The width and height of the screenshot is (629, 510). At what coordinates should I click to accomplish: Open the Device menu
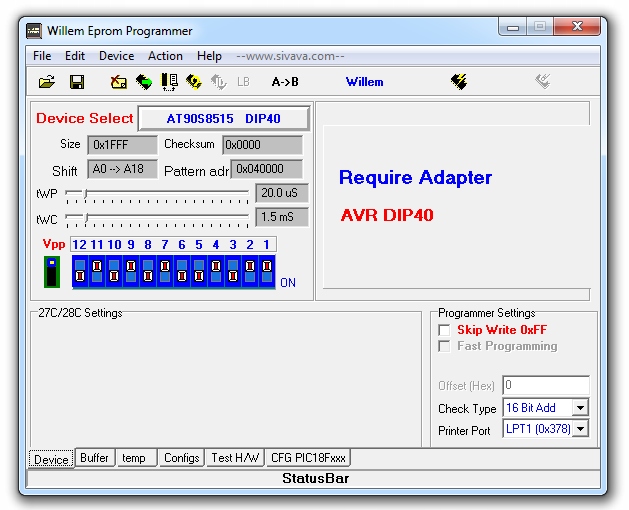(x=116, y=56)
